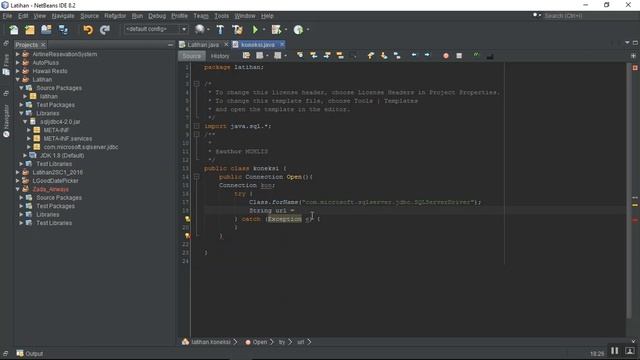Switch to the History view button
Screen dimensions: 640x360
[220, 56]
